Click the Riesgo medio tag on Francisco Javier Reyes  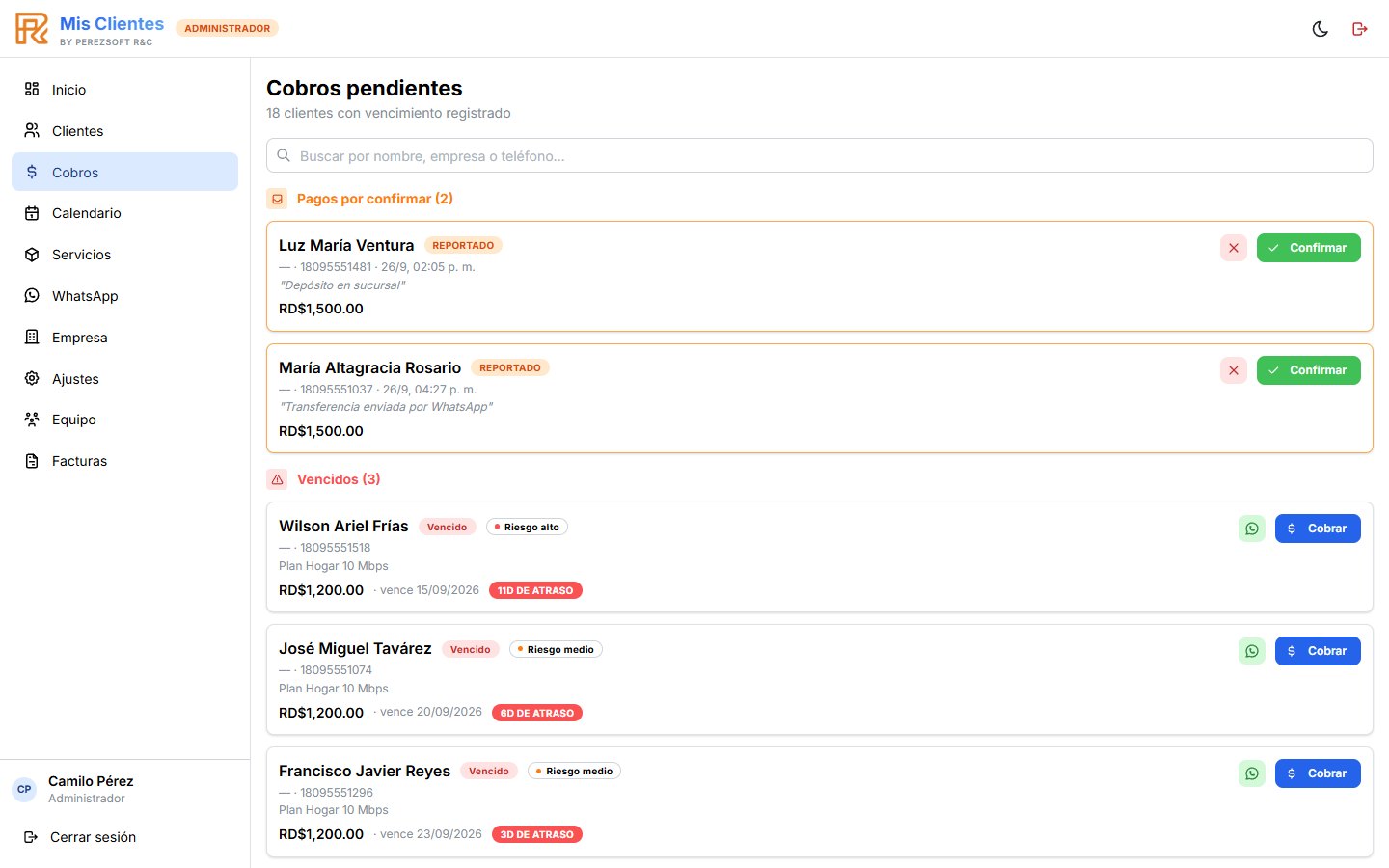[x=574, y=771]
